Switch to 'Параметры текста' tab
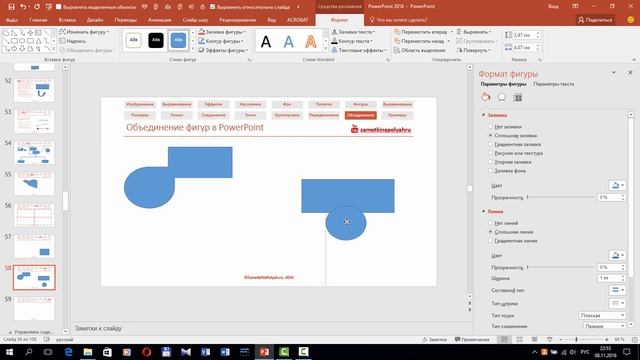640x360 pixels. tap(553, 84)
